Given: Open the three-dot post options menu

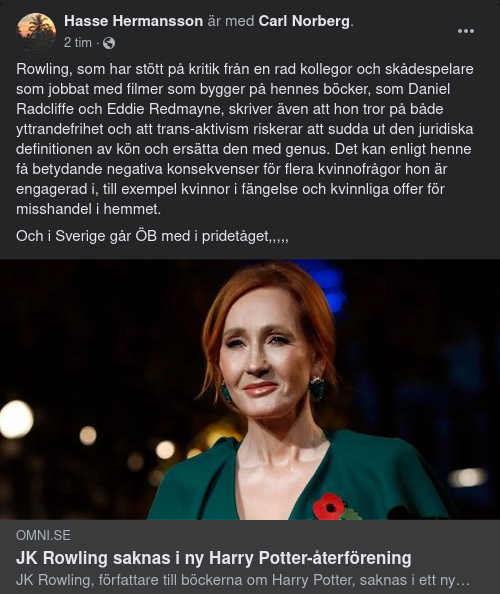Looking at the screenshot, I should pos(466,31).
